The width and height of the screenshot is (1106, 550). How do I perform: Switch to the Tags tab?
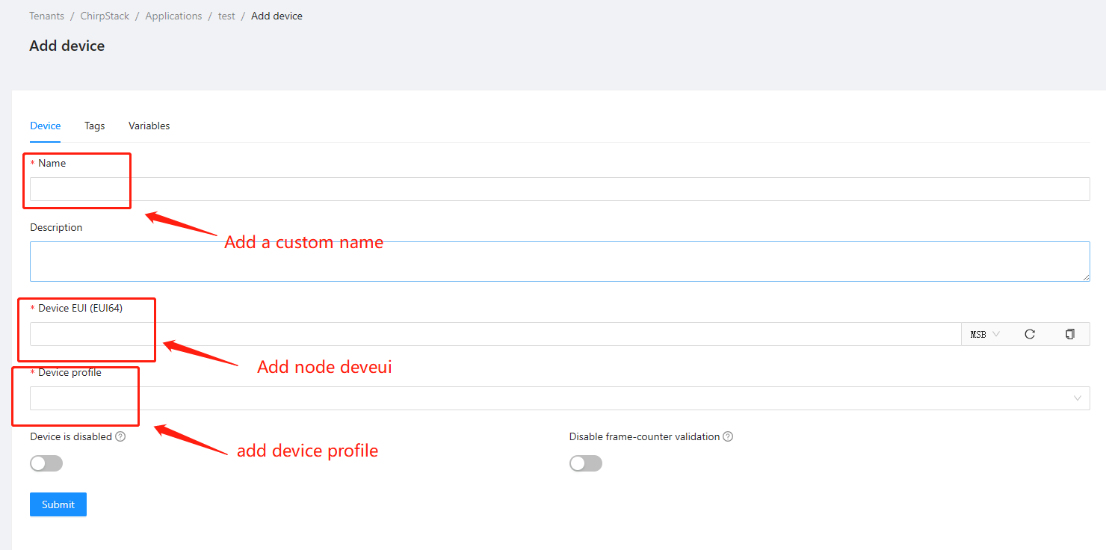pos(94,126)
